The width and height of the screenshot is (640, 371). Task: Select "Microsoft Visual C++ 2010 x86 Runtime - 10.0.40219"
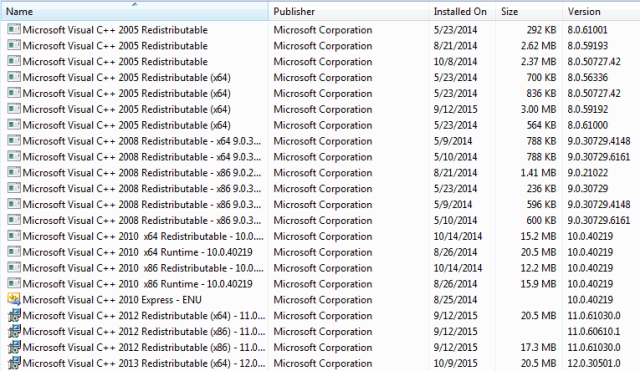point(138,284)
